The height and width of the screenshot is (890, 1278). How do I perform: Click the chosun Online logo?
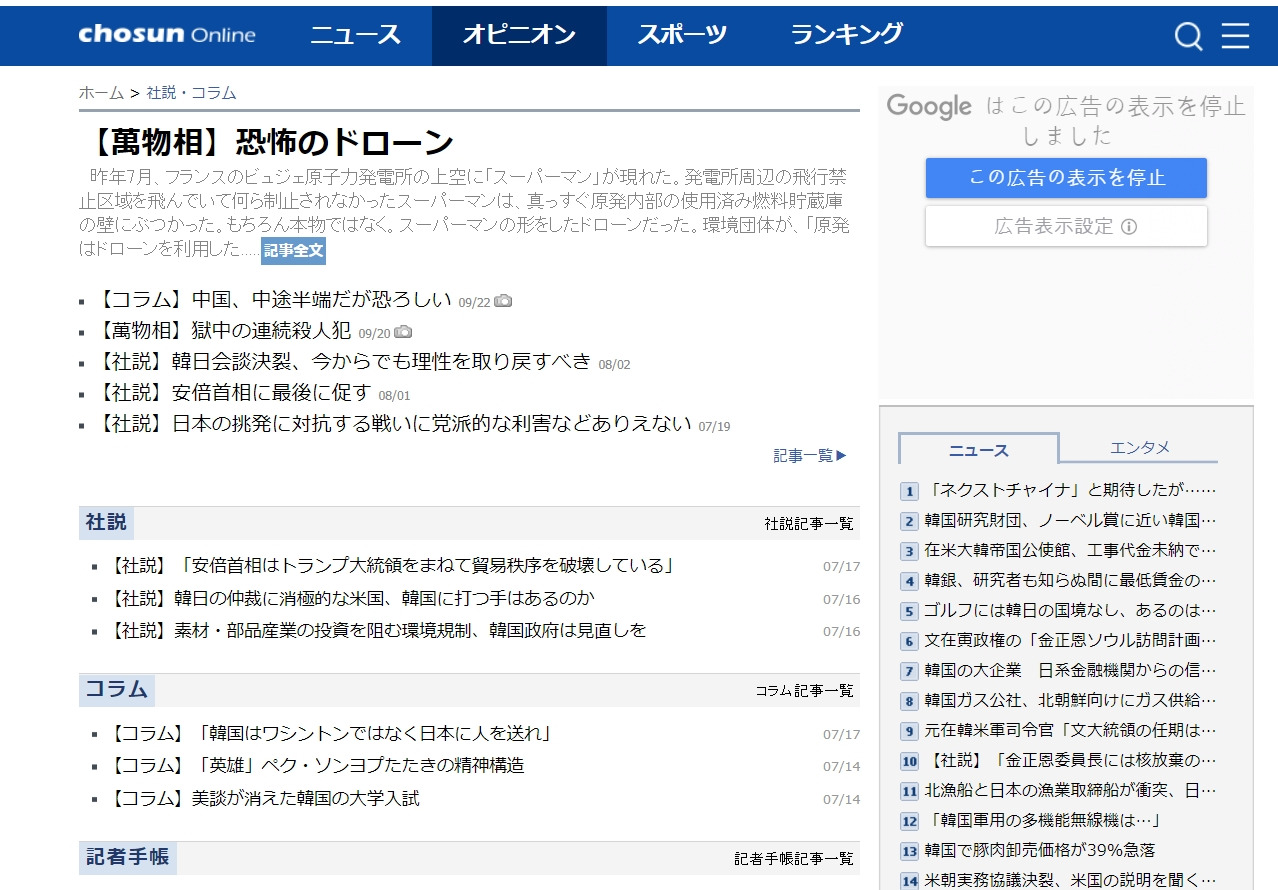click(167, 34)
